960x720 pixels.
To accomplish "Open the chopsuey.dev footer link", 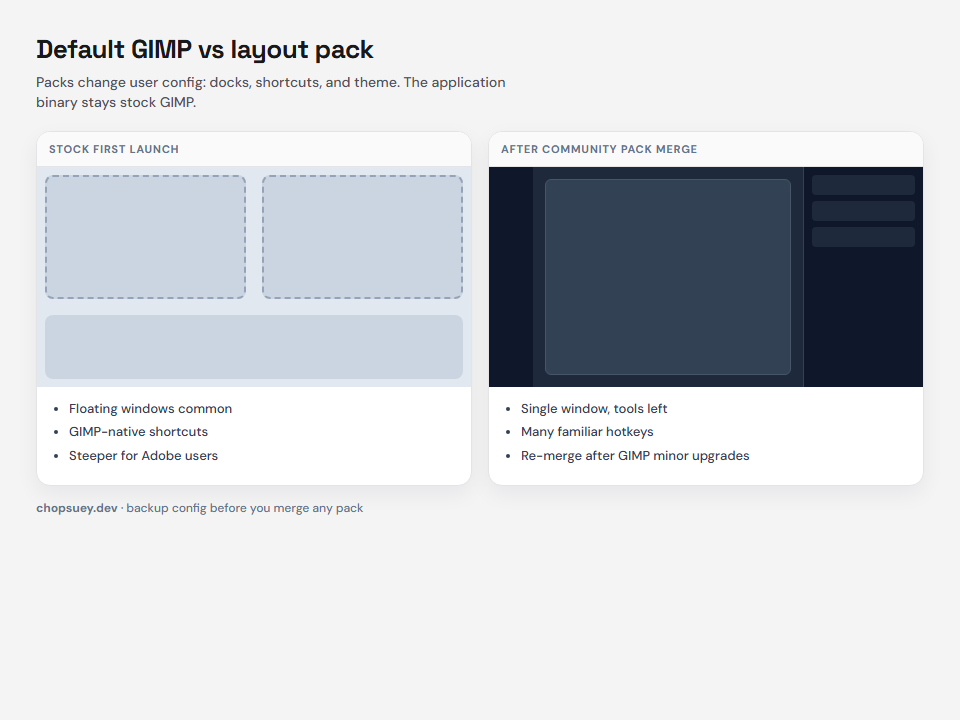I will [x=77, y=508].
